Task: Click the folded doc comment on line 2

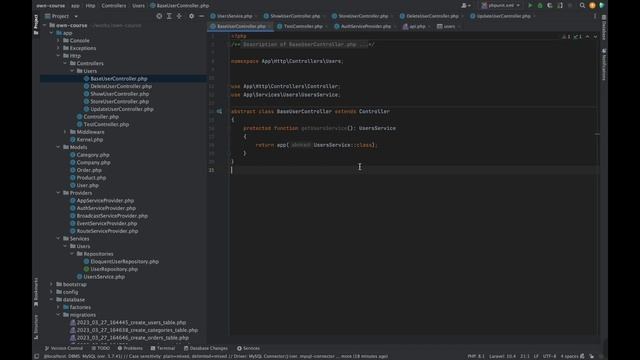Action: click(303, 44)
